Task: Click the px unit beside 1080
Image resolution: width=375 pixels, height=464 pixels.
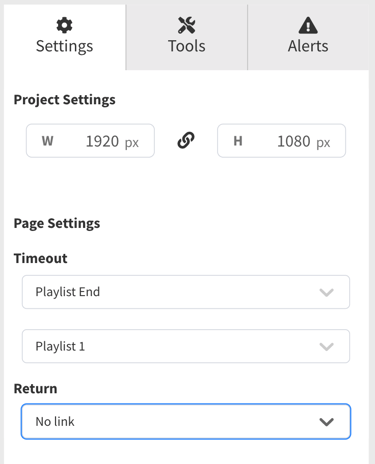Action: coord(323,143)
